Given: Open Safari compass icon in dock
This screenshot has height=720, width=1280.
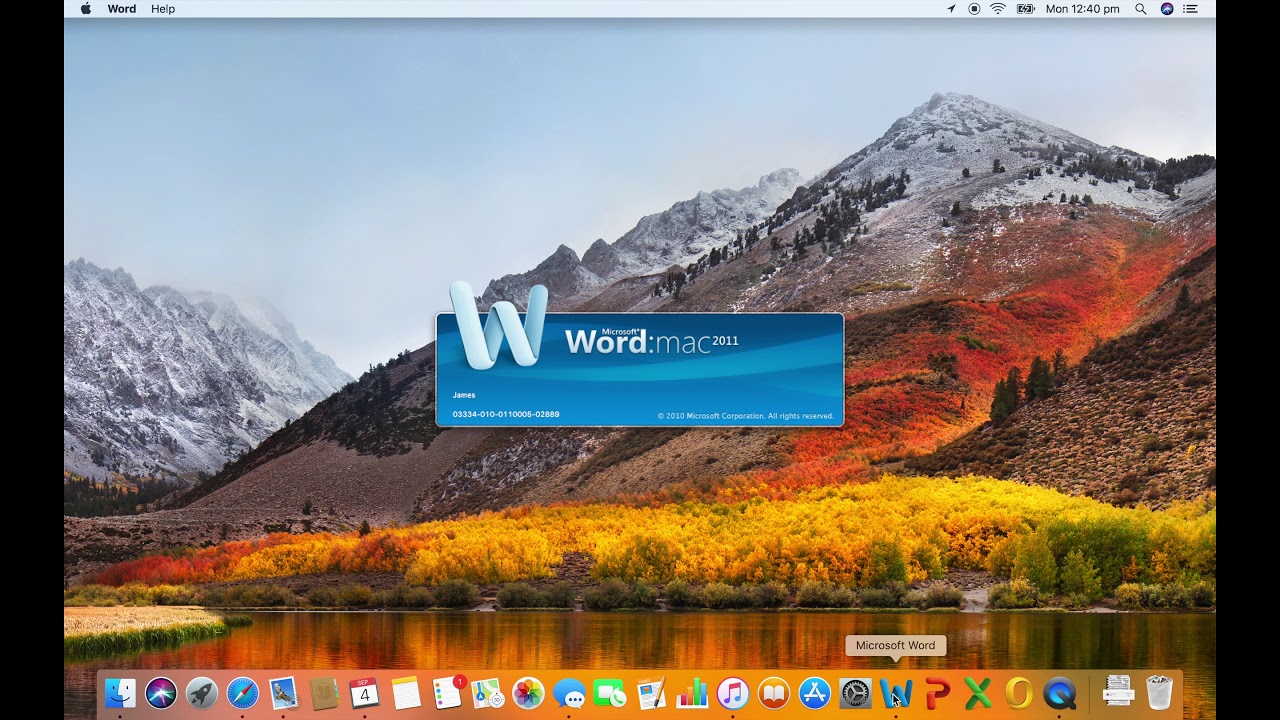Looking at the screenshot, I should (243, 692).
